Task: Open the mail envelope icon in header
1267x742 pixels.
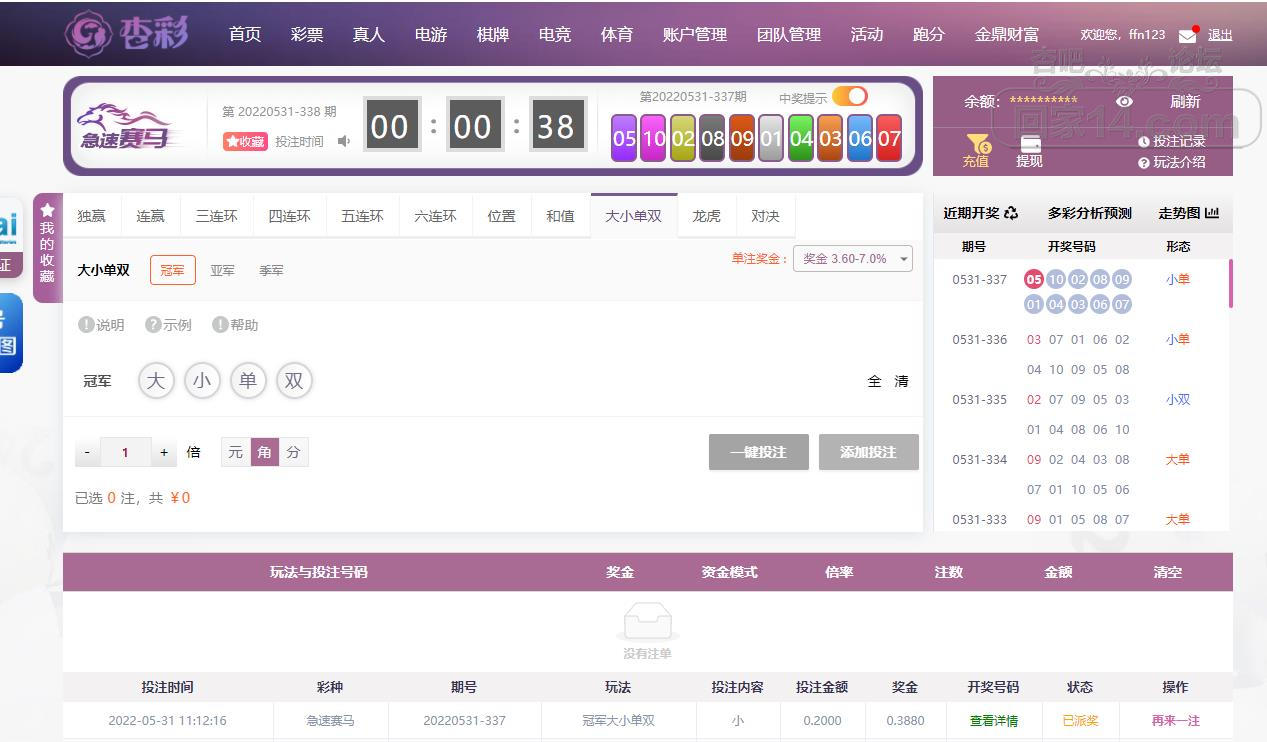Action: [1187, 35]
